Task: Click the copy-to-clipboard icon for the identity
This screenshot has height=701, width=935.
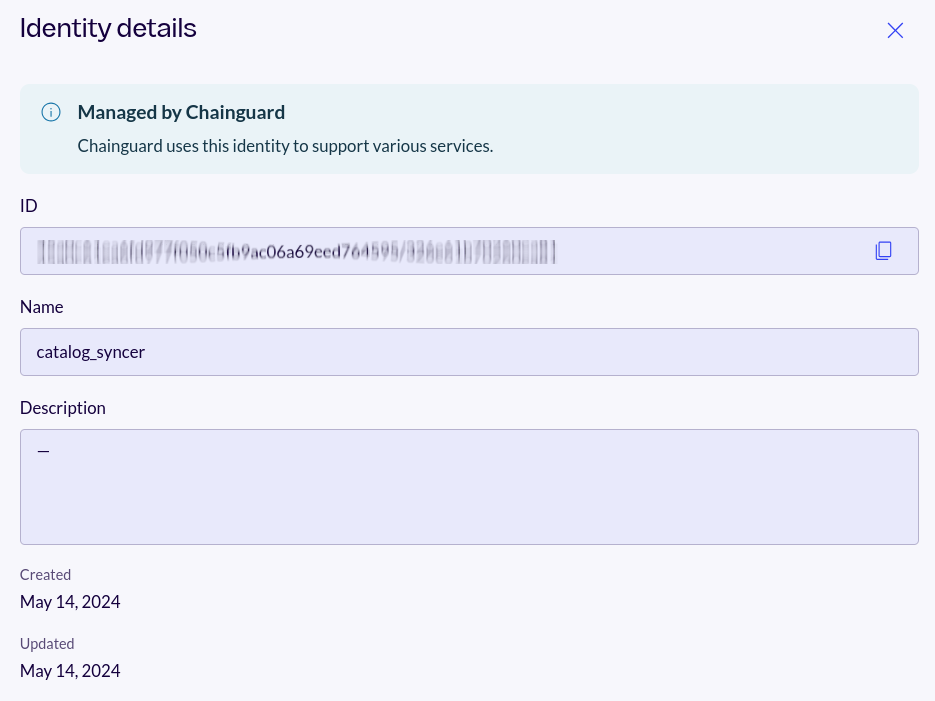Action: click(x=884, y=250)
